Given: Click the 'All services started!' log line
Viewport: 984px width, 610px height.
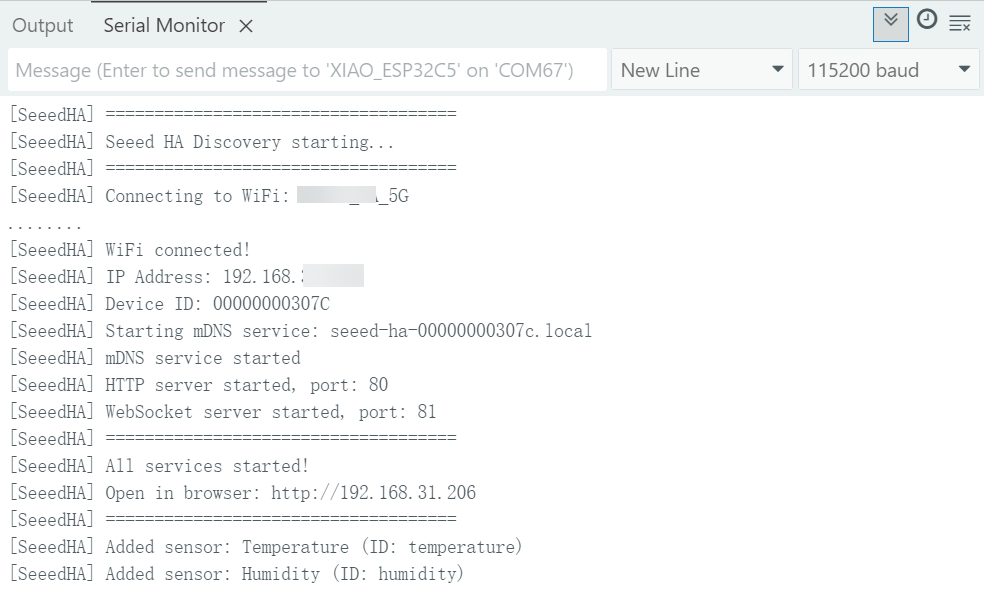Looking at the screenshot, I should pyautogui.click(x=207, y=466).
